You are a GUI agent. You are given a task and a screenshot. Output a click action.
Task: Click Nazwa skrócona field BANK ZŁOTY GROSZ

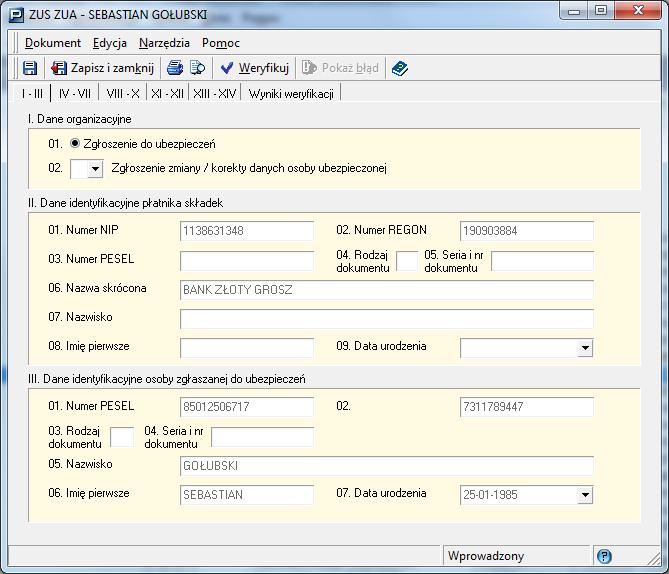(x=387, y=290)
